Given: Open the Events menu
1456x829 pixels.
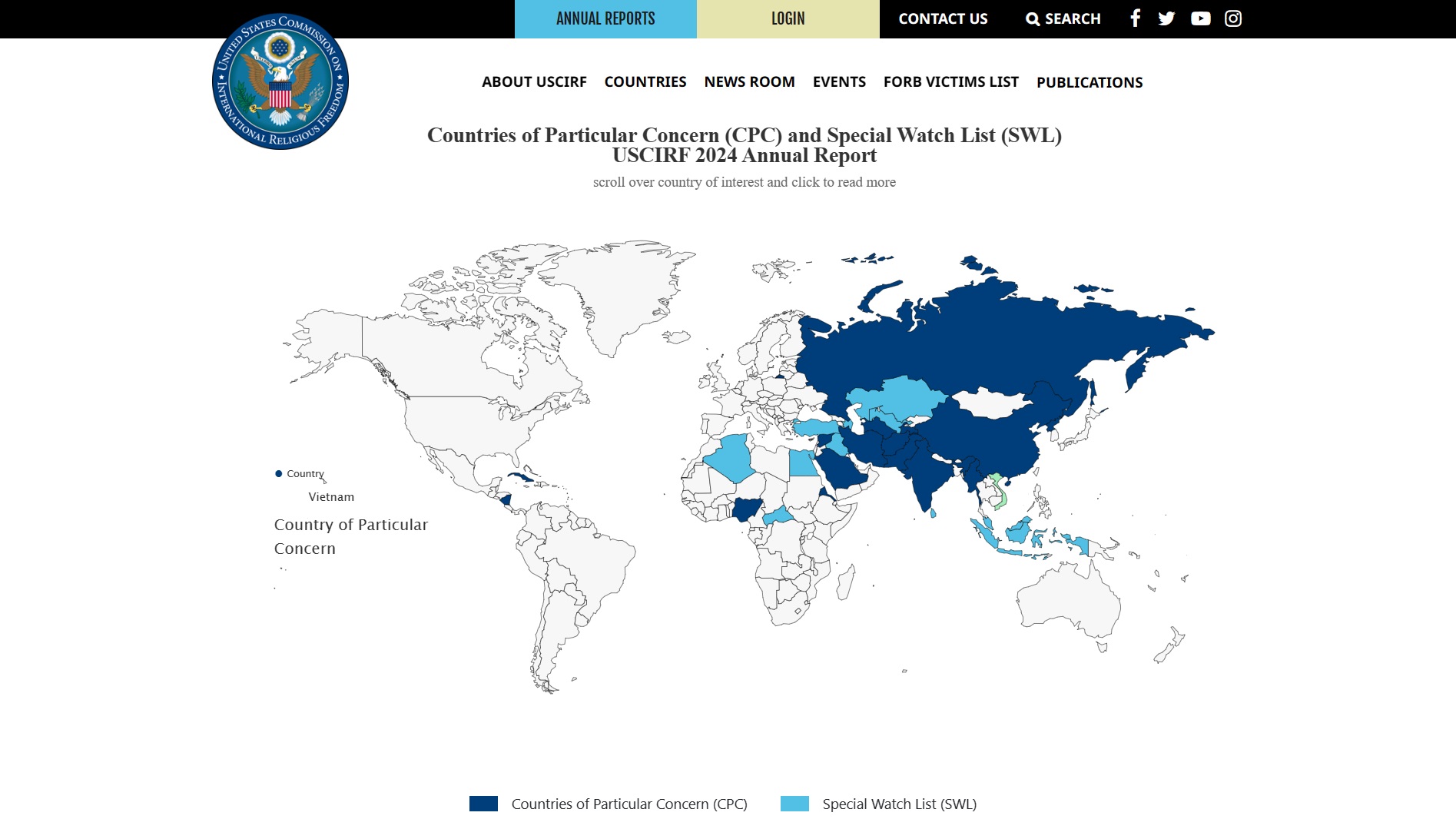Looking at the screenshot, I should (x=839, y=81).
